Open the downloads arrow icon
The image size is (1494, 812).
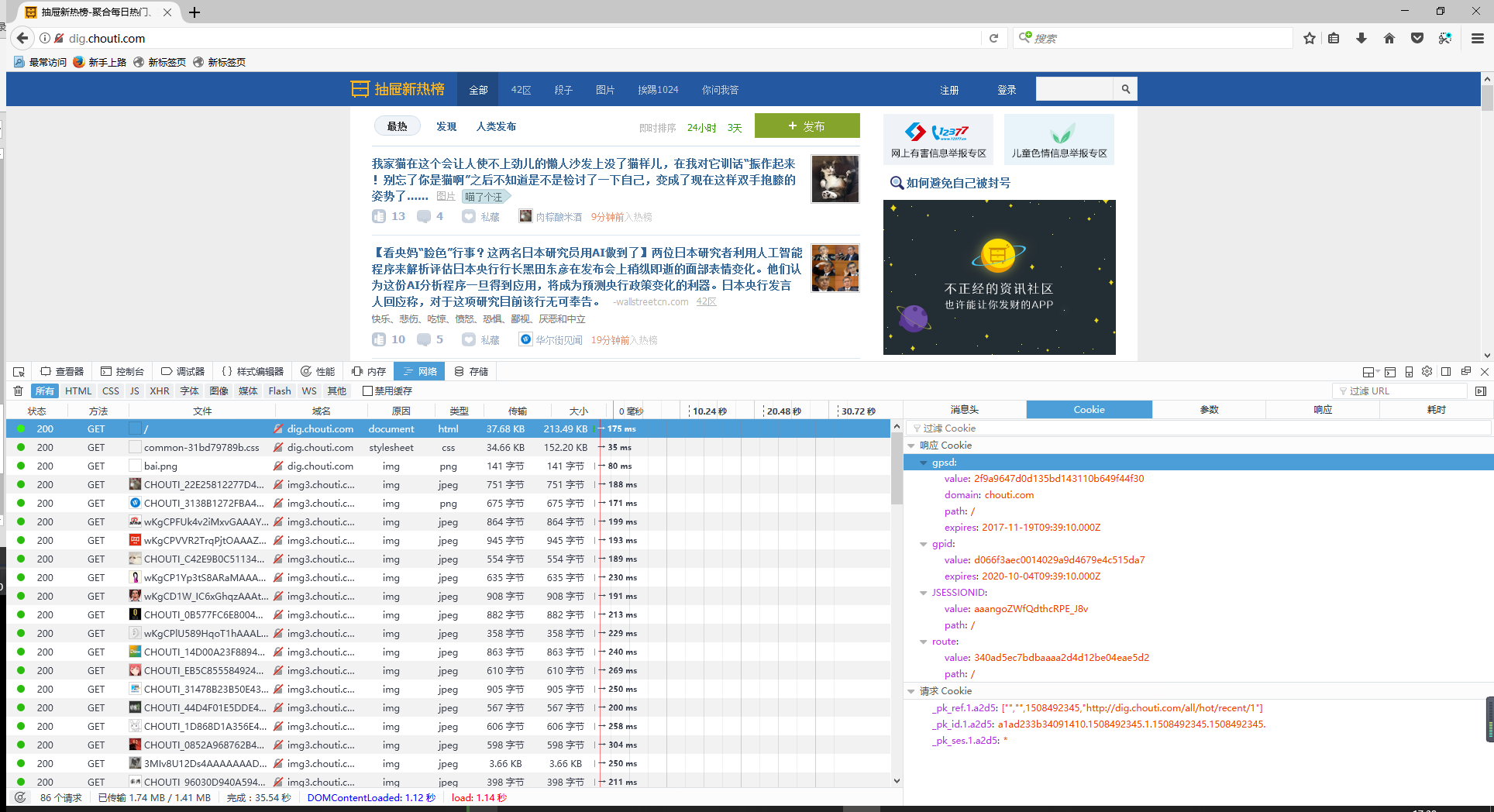[x=1361, y=38]
